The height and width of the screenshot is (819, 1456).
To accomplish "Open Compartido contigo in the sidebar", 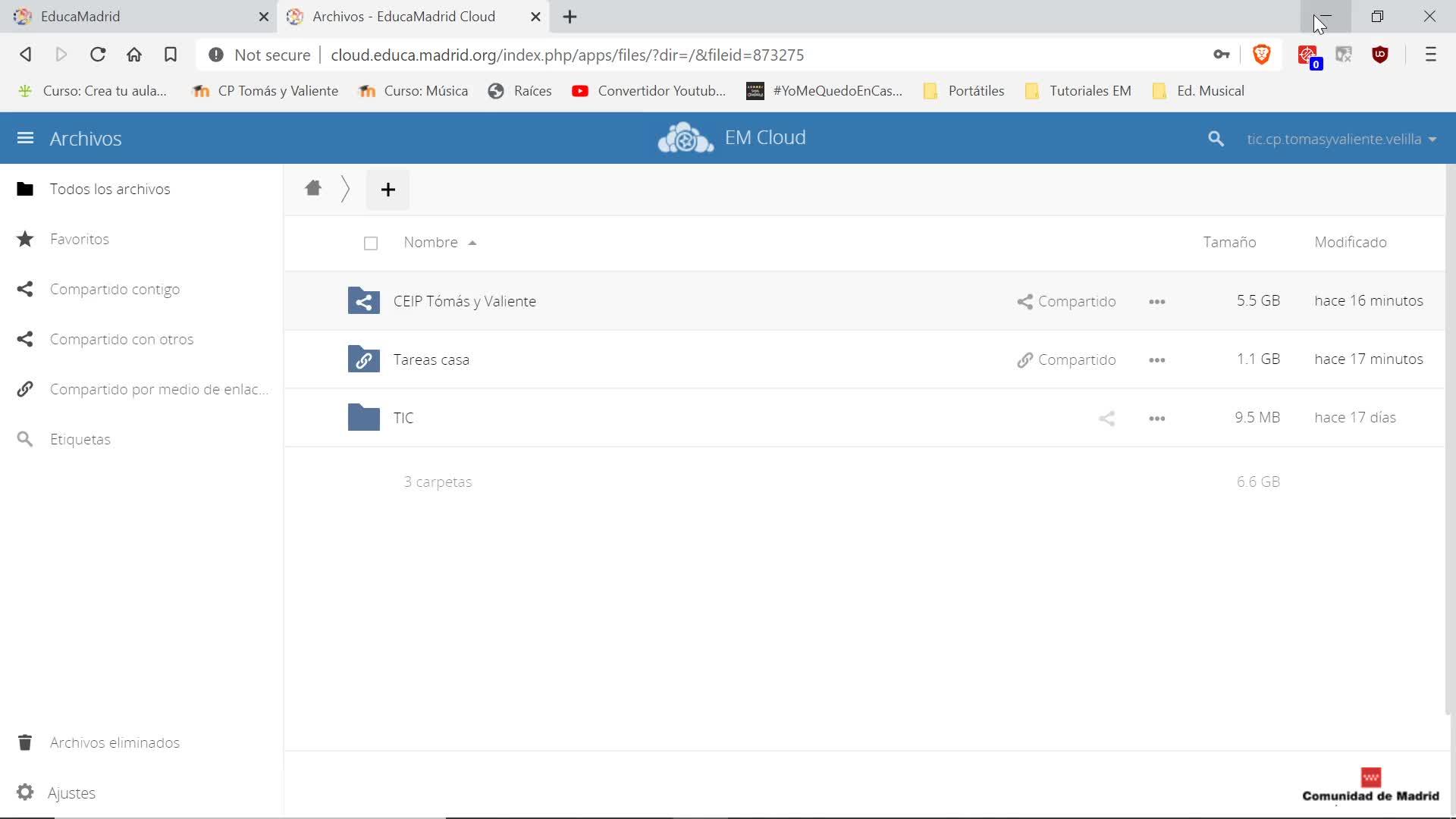I will click(x=115, y=289).
